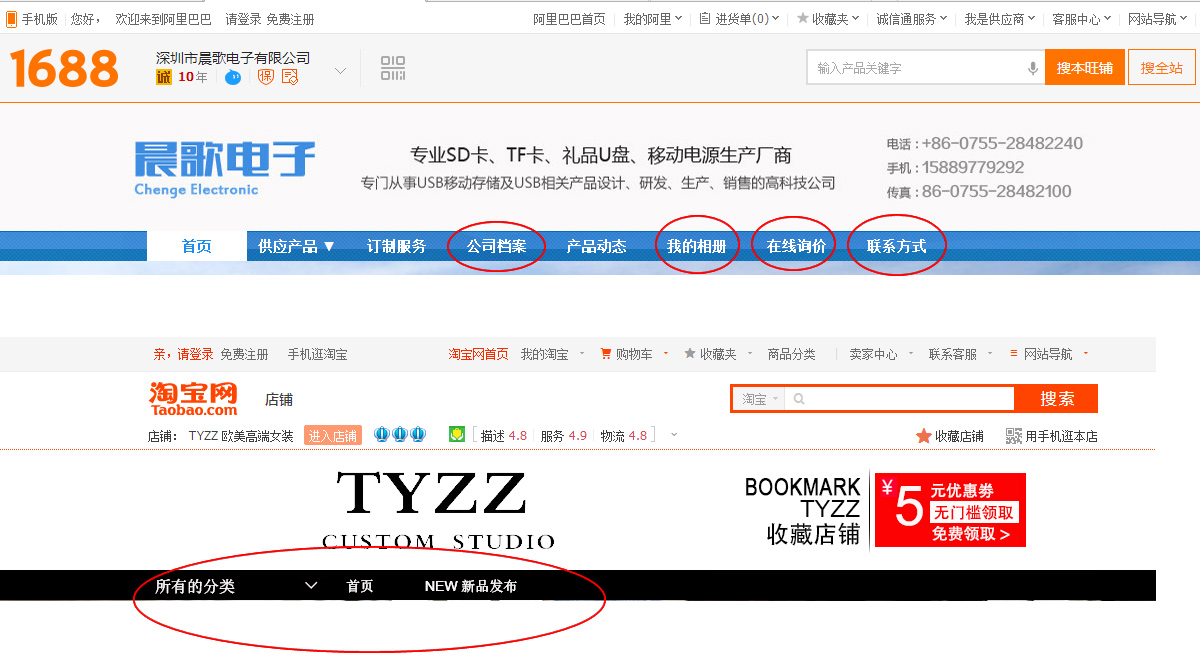Click the 手机版 link

[x=40, y=19]
